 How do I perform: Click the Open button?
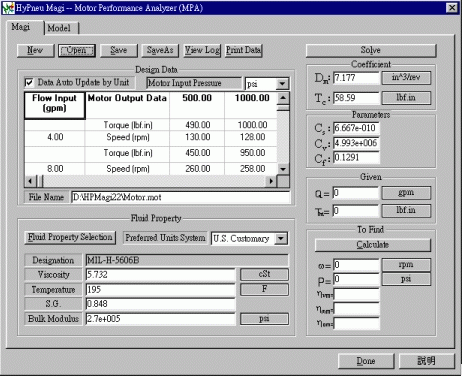(x=77, y=50)
